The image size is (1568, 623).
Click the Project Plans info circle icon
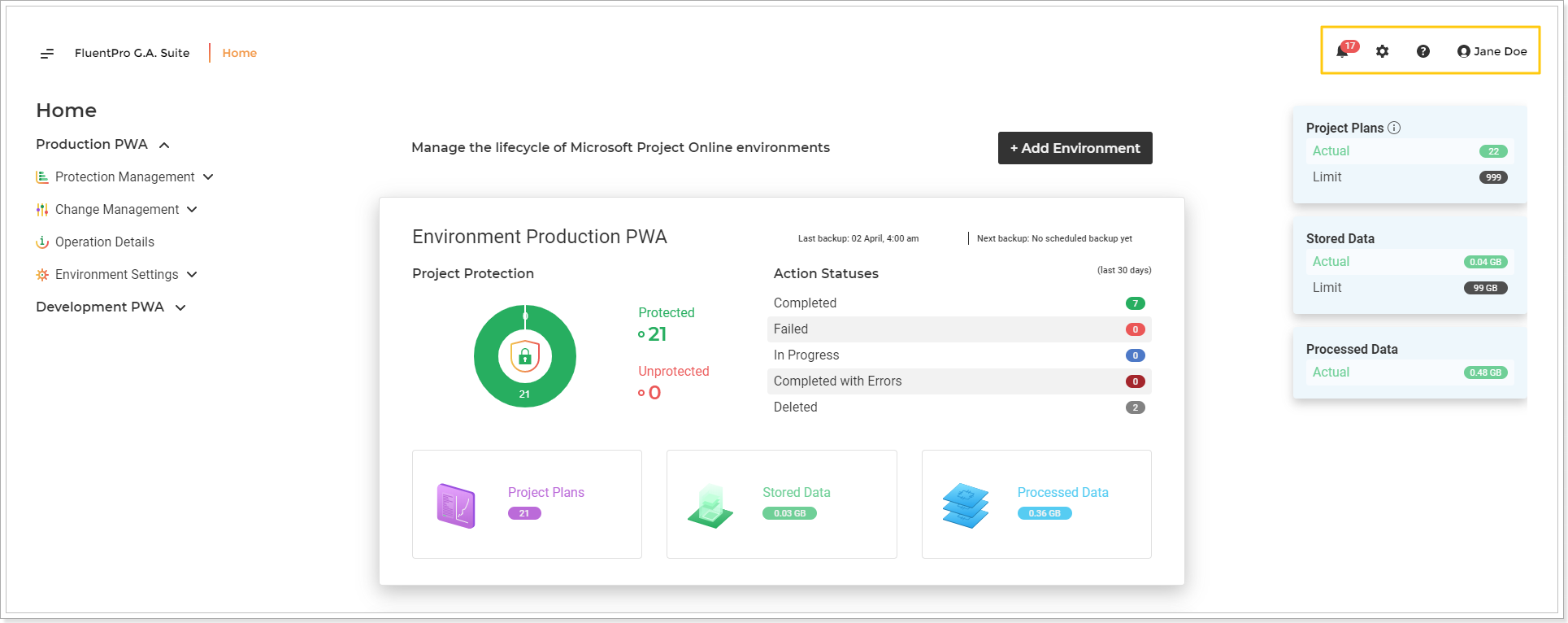click(x=1394, y=128)
